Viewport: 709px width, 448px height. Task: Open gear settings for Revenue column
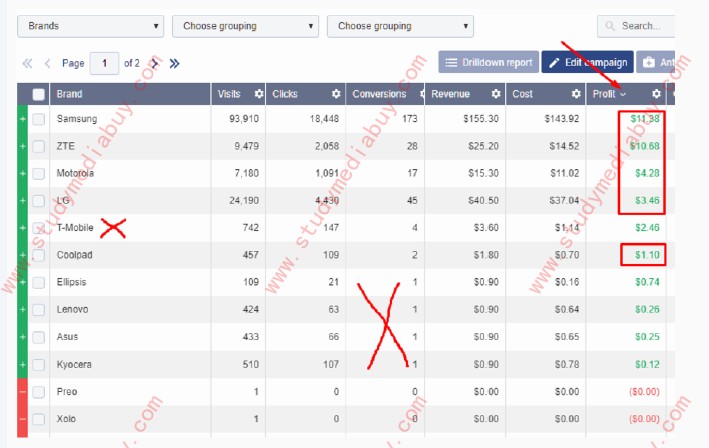496,94
